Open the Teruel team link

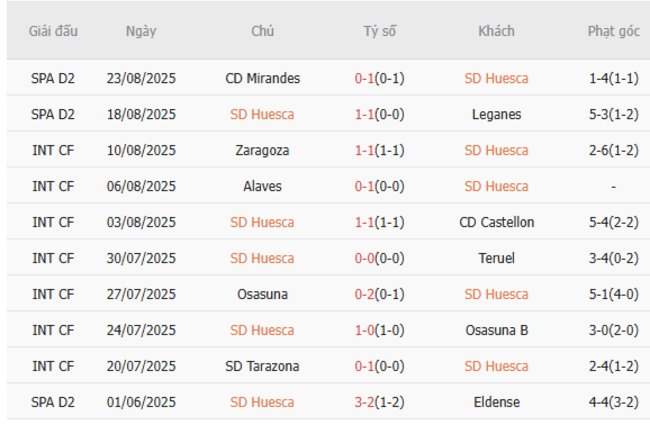click(x=496, y=258)
